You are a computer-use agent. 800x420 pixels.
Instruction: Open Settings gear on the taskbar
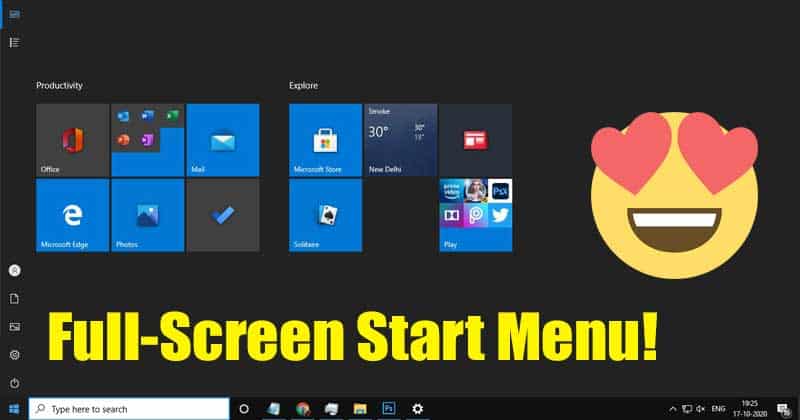417,409
